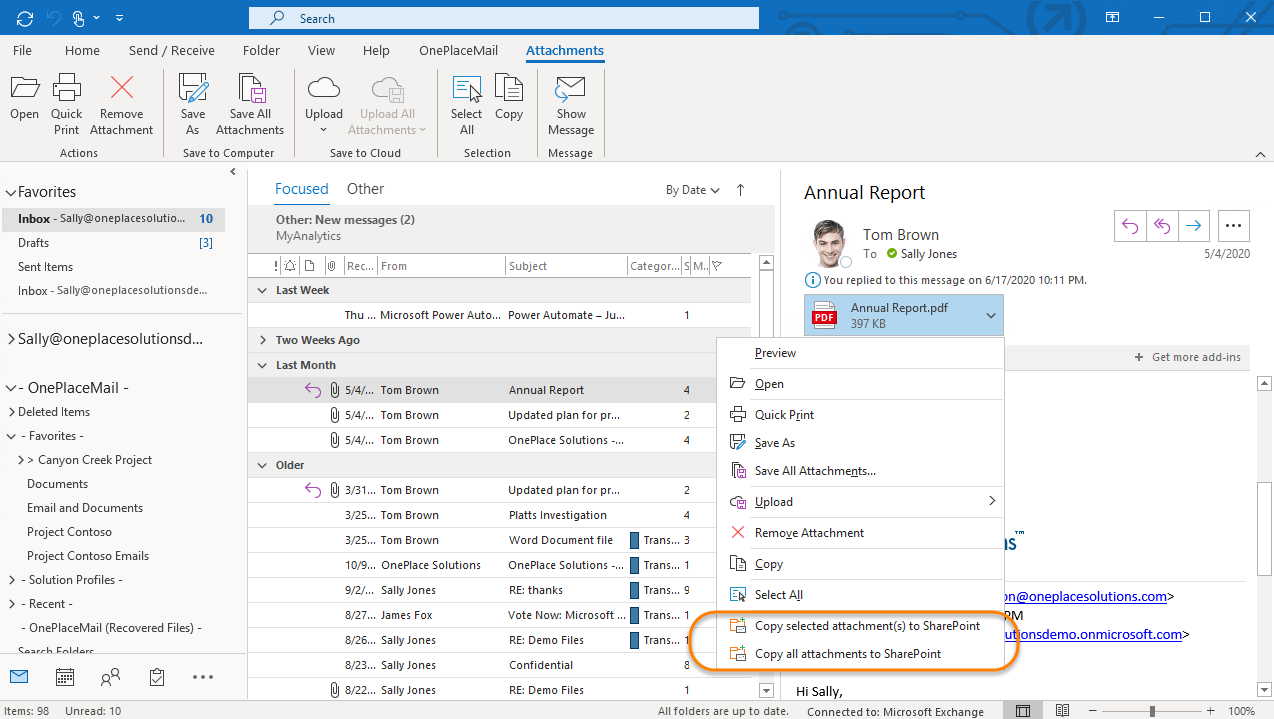1274x719 pixels.
Task: Switch to the Focused inbox tab
Action: (301, 189)
